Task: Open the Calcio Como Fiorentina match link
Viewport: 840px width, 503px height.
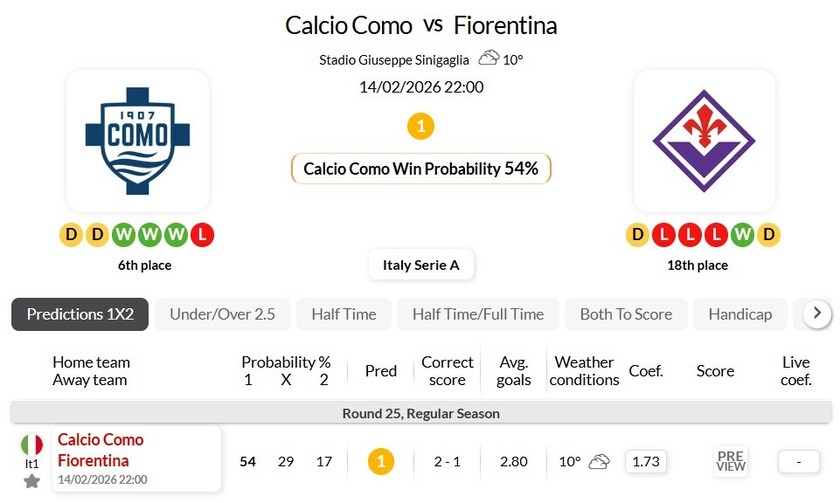Action: [101, 450]
